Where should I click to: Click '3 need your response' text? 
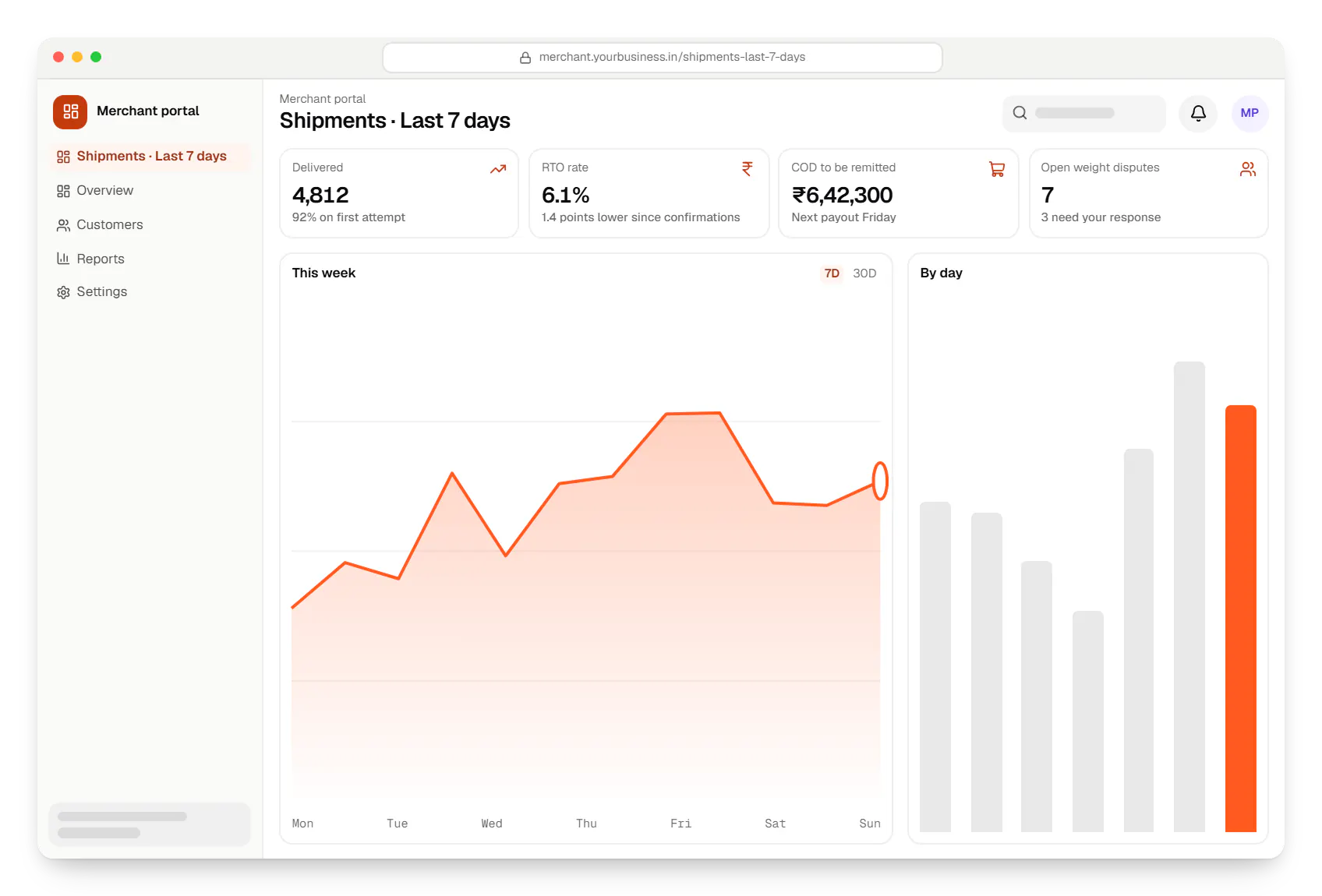pos(1101,218)
